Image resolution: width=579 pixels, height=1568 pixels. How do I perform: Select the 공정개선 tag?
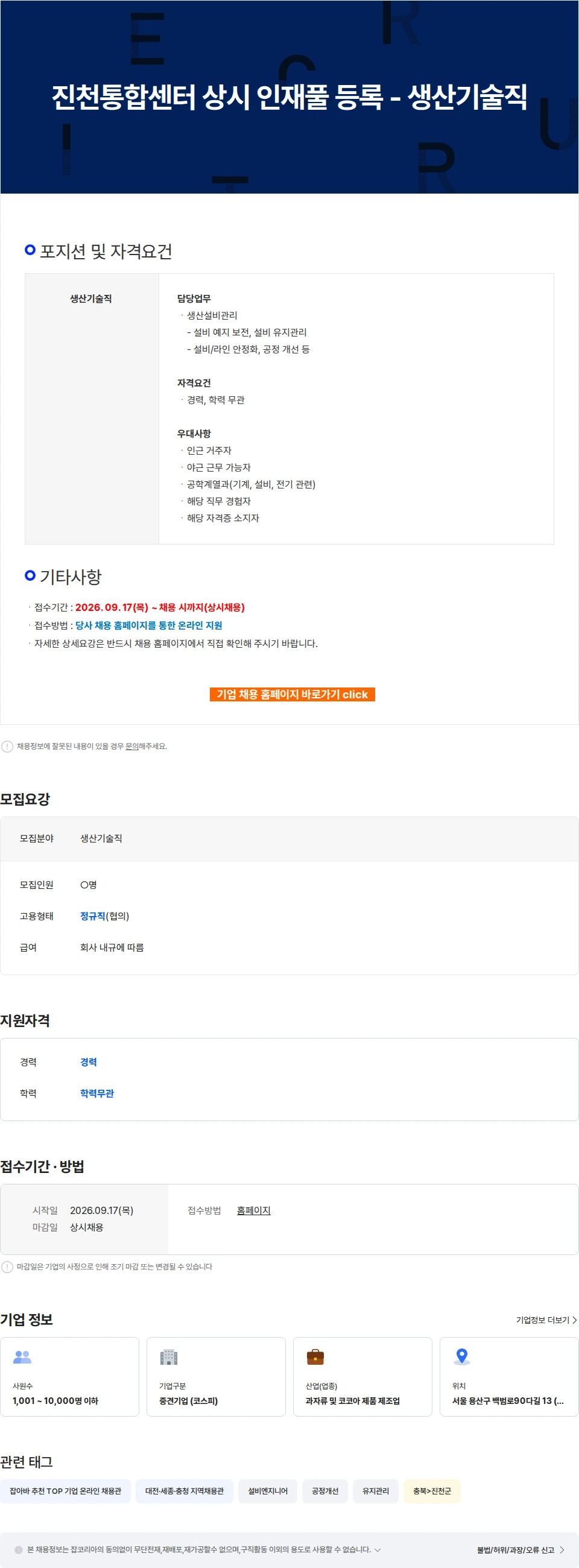click(x=325, y=1491)
